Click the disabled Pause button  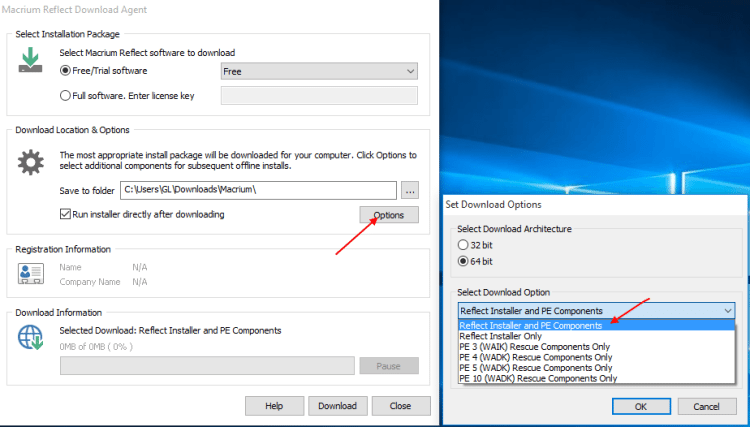[388, 366]
